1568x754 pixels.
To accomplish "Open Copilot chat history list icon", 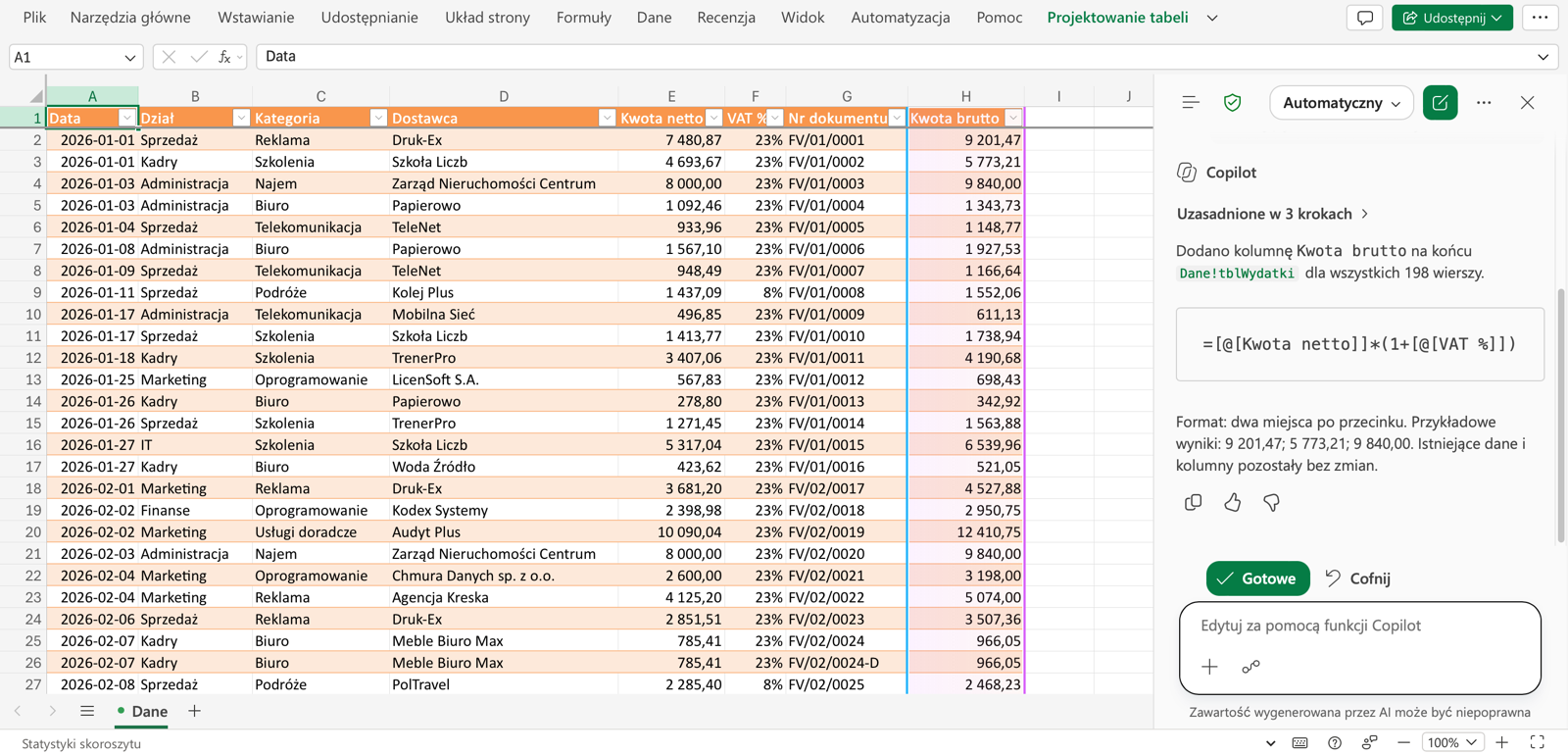I will point(1191,103).
